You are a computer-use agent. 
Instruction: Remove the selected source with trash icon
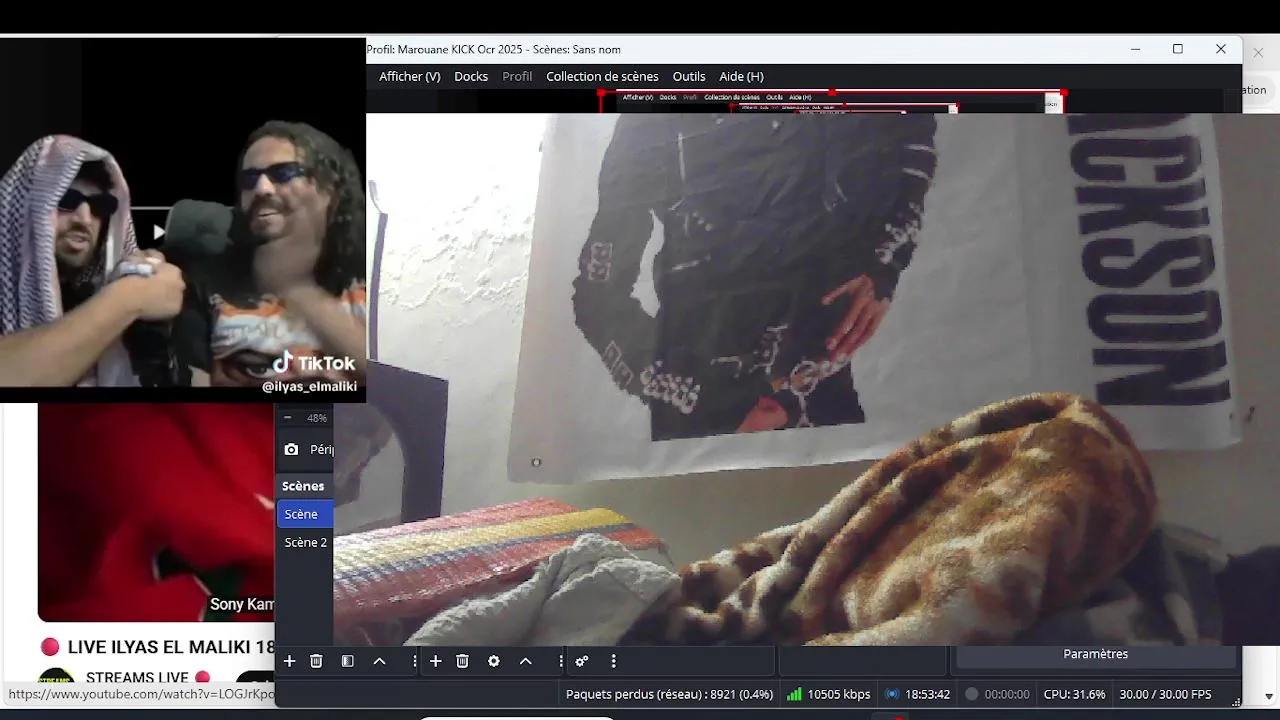(x=462, y=661)
